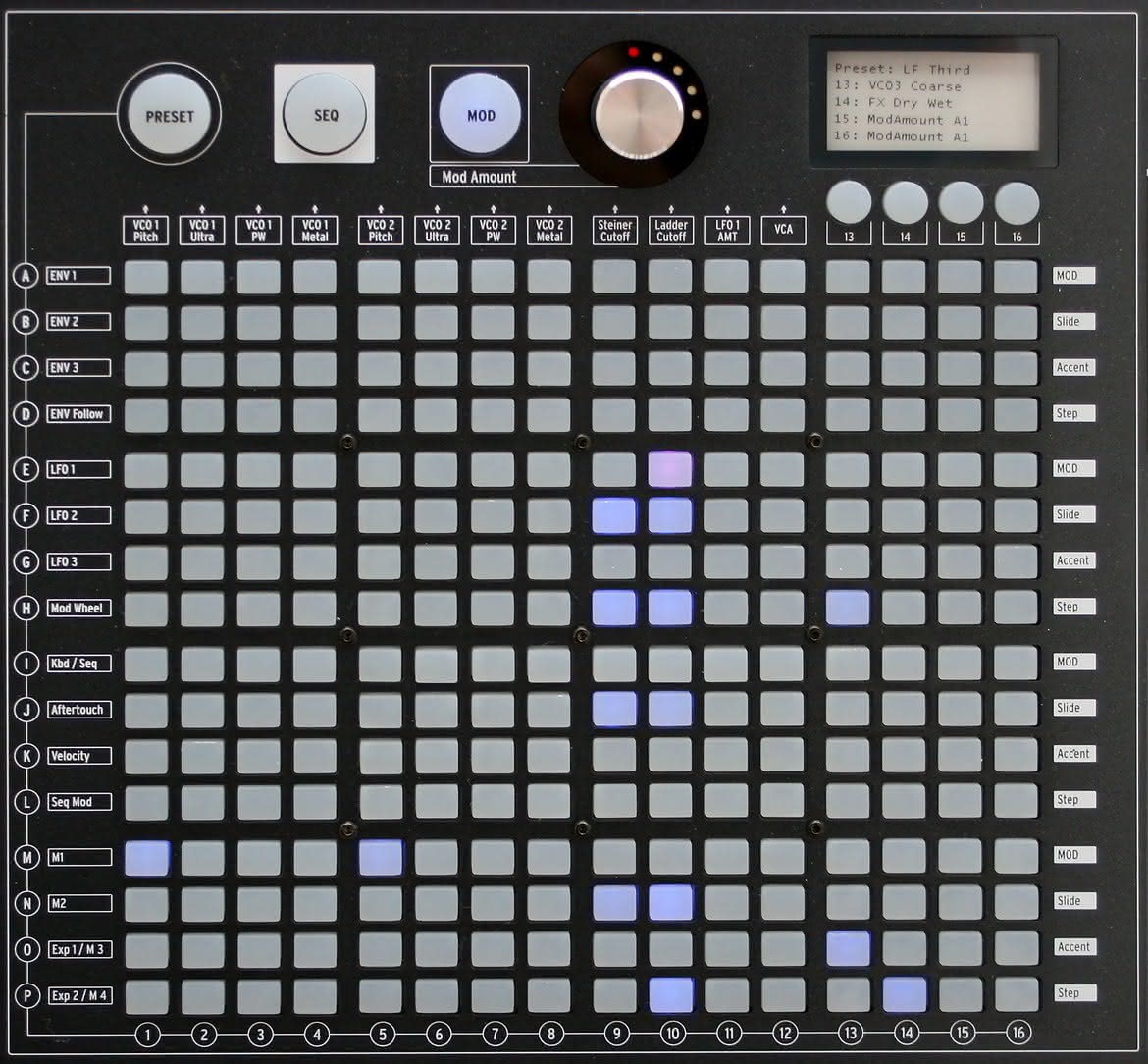Toggle the M2 to Ladder Cutoff pad

670,903
